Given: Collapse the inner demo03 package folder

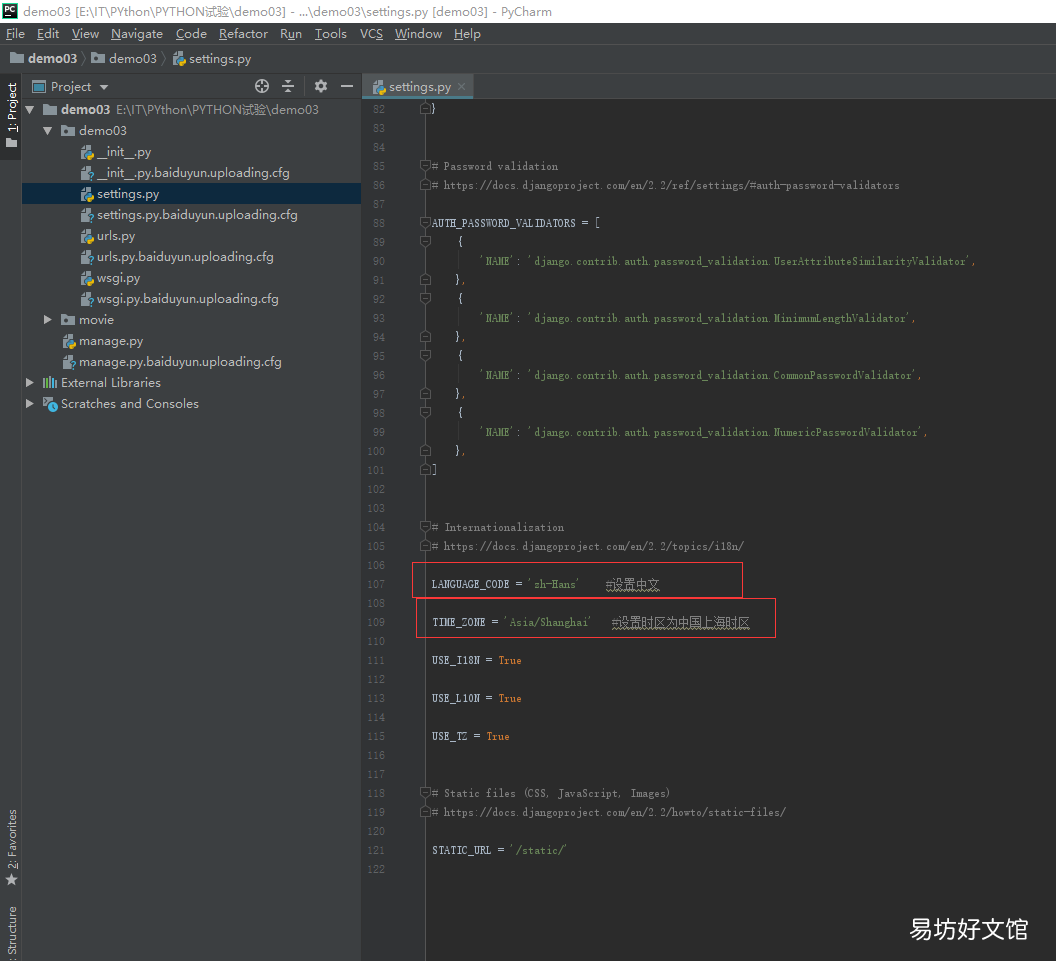Looking at the screenshot, I should [x=48, y=131].
